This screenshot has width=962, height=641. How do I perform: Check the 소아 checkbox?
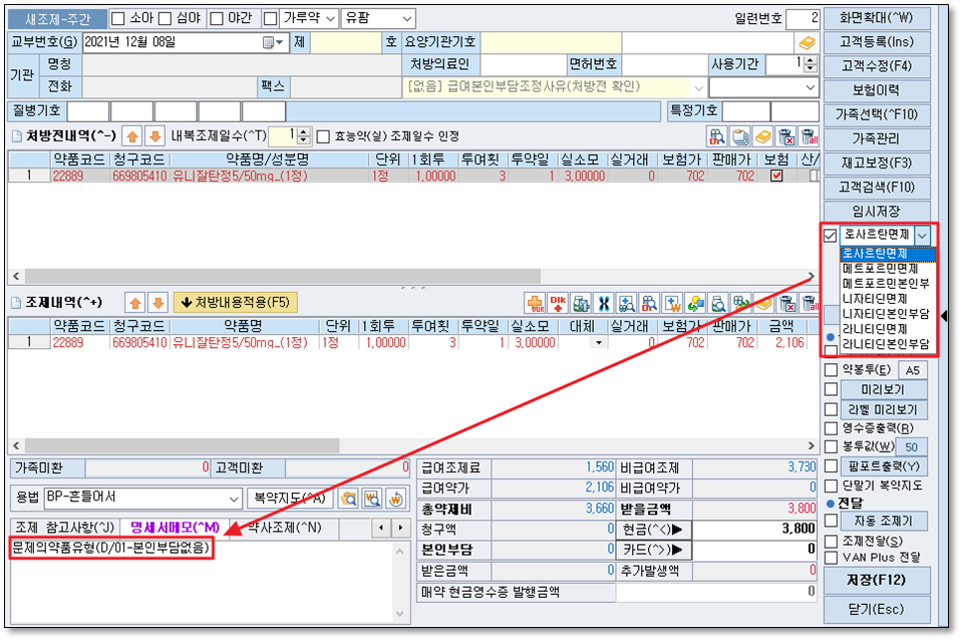tap(118, 18)
